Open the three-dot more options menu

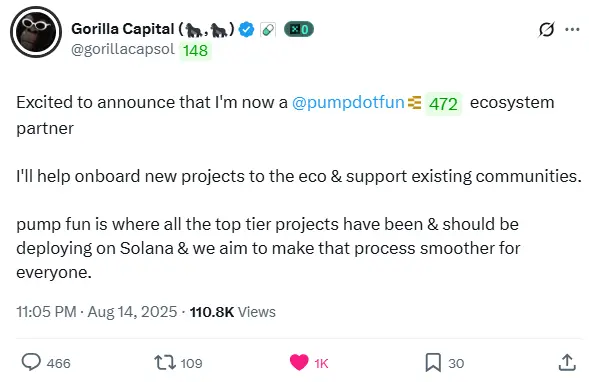[572, 29]
